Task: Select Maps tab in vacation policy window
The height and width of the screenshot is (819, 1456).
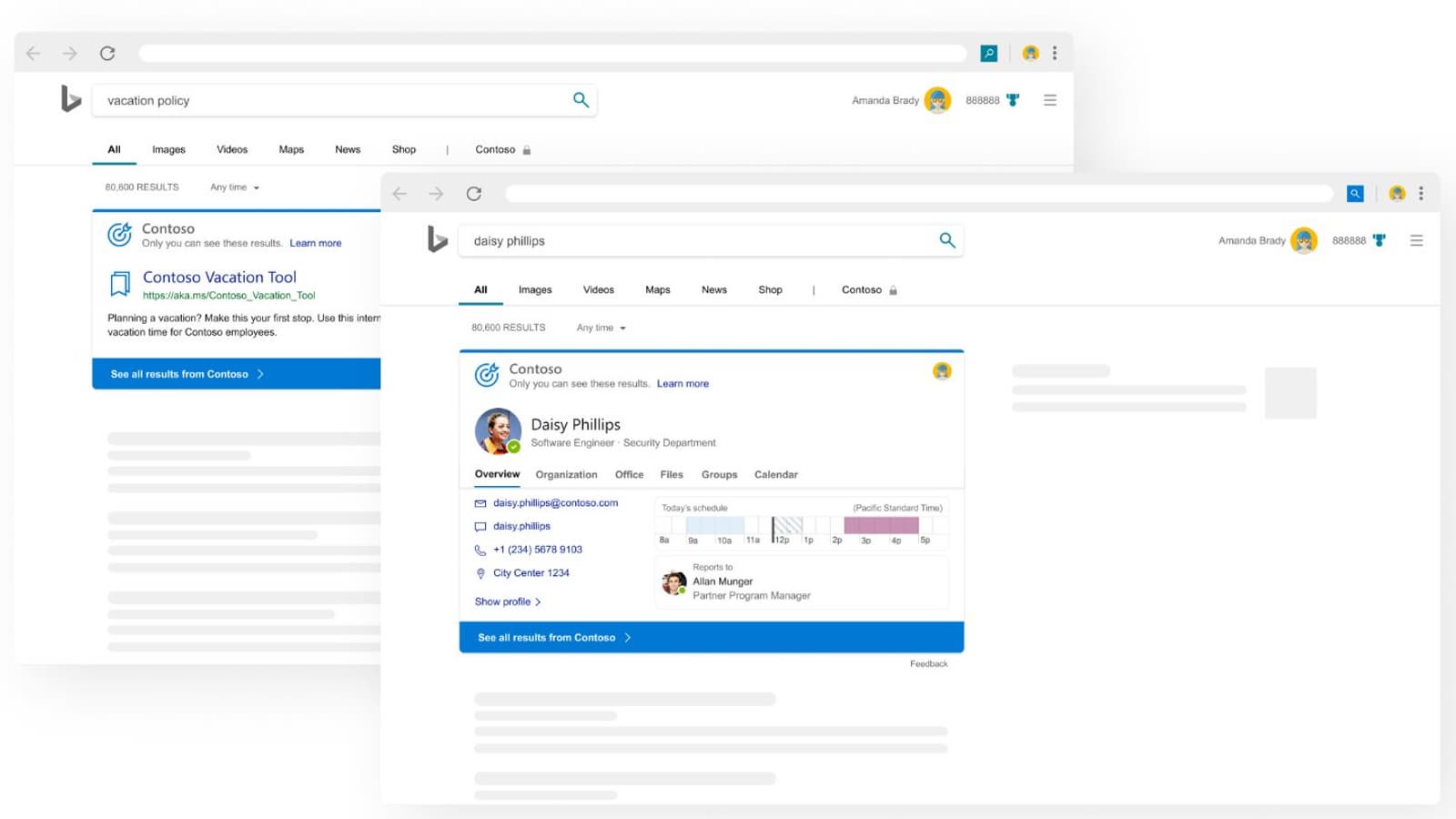Action: pyautogui.click(x=291, y=149)
